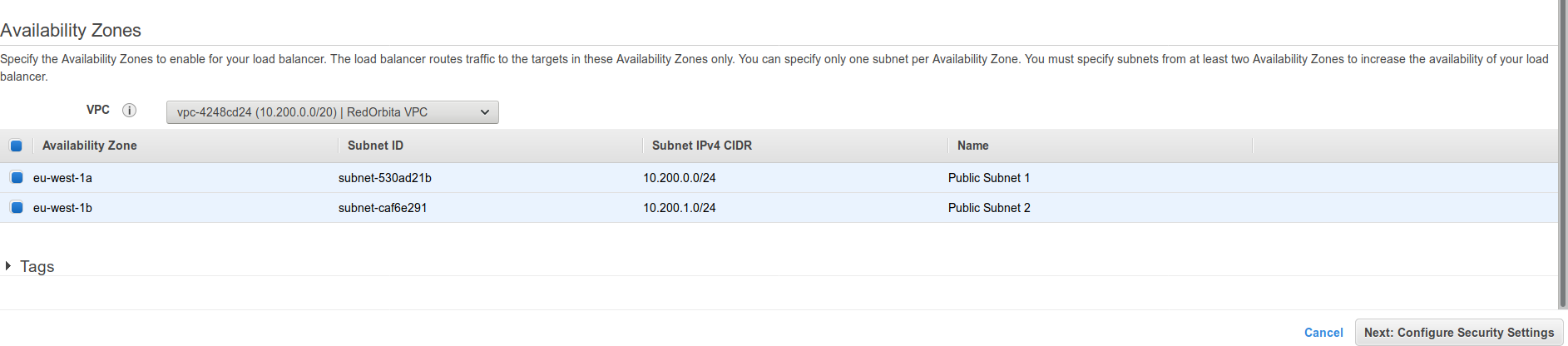Select the subnet-caf6e291 subnet ID cell
Screen dimensions: 1568x346
(x=382, y=208)
